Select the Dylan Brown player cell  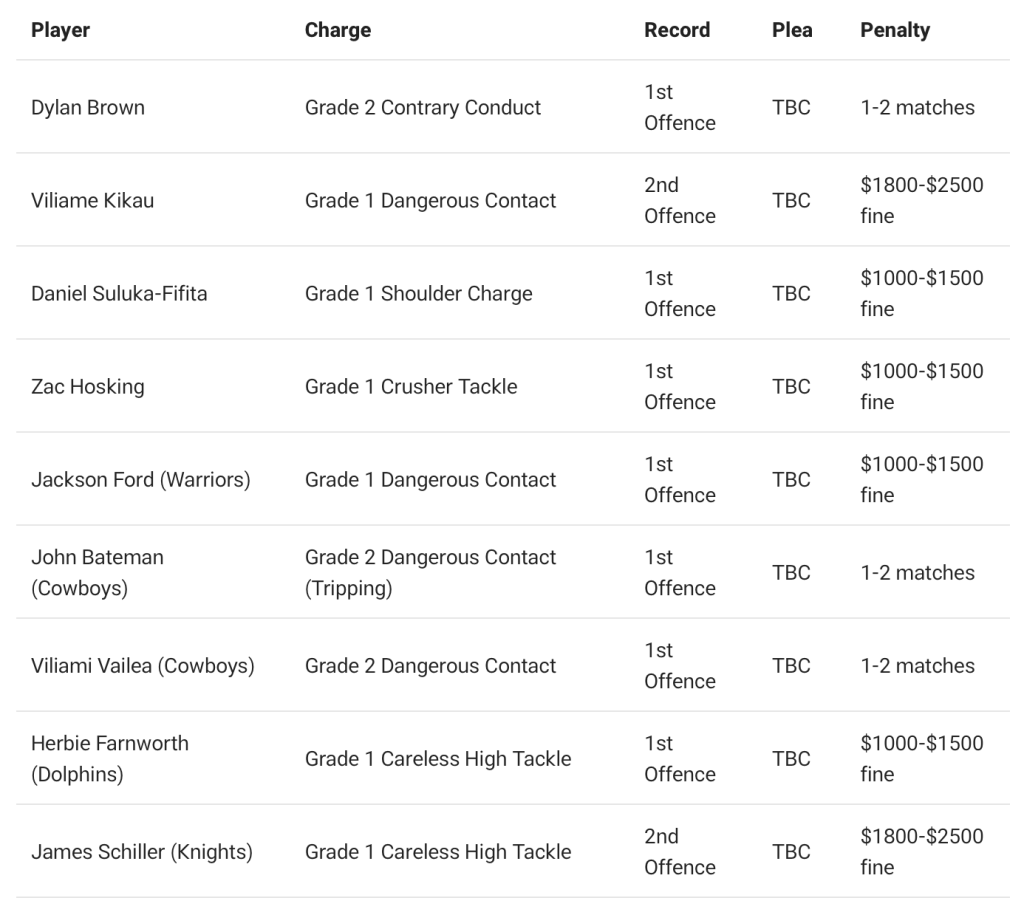[x=88, y=107]
